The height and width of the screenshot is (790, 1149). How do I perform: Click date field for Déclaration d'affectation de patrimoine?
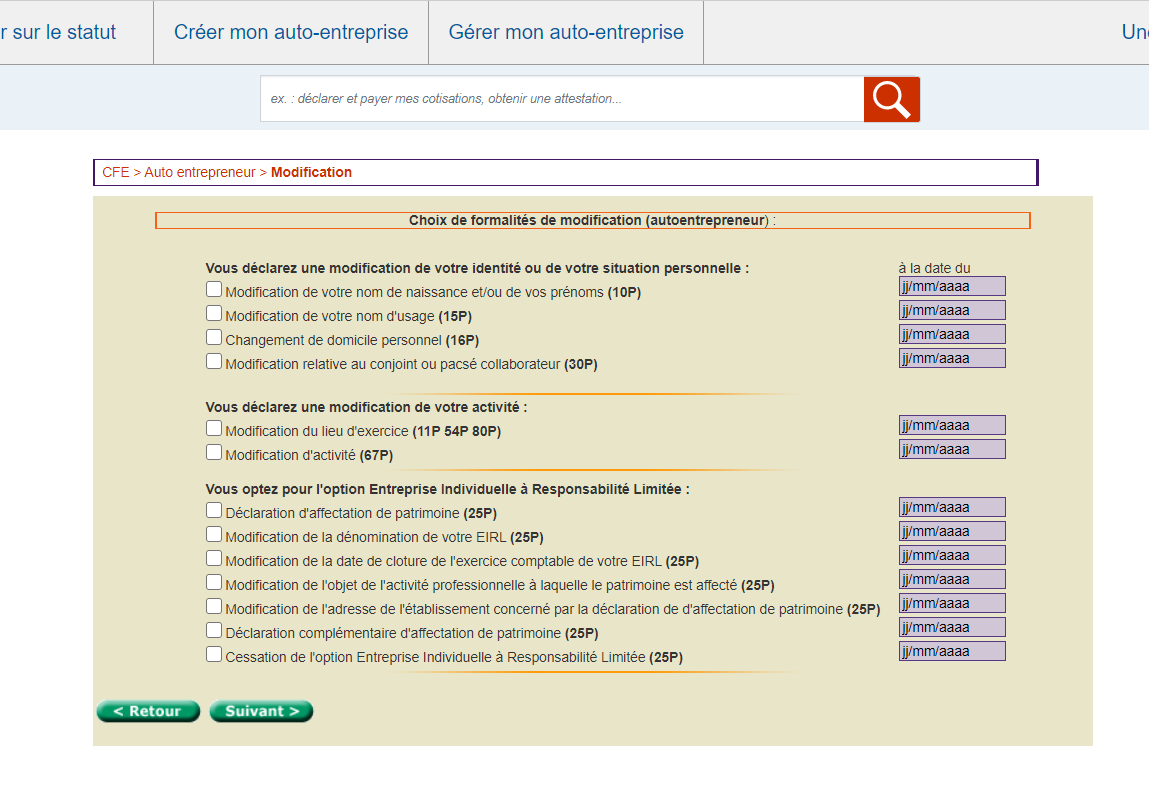point(953,507)
